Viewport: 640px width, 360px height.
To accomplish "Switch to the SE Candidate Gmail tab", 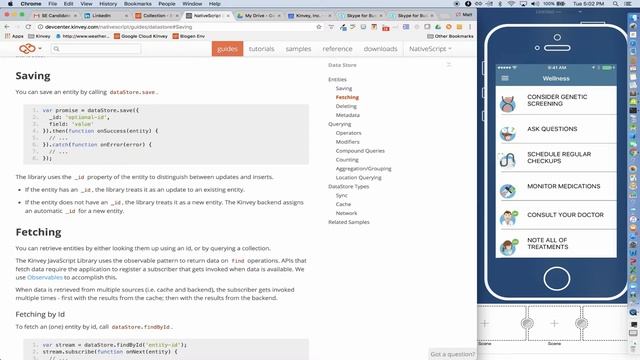I will pos(55,16).
